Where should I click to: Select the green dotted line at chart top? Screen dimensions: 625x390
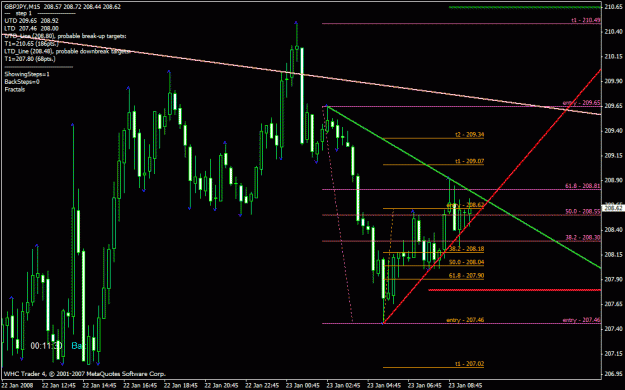click(x=525, y=7)
